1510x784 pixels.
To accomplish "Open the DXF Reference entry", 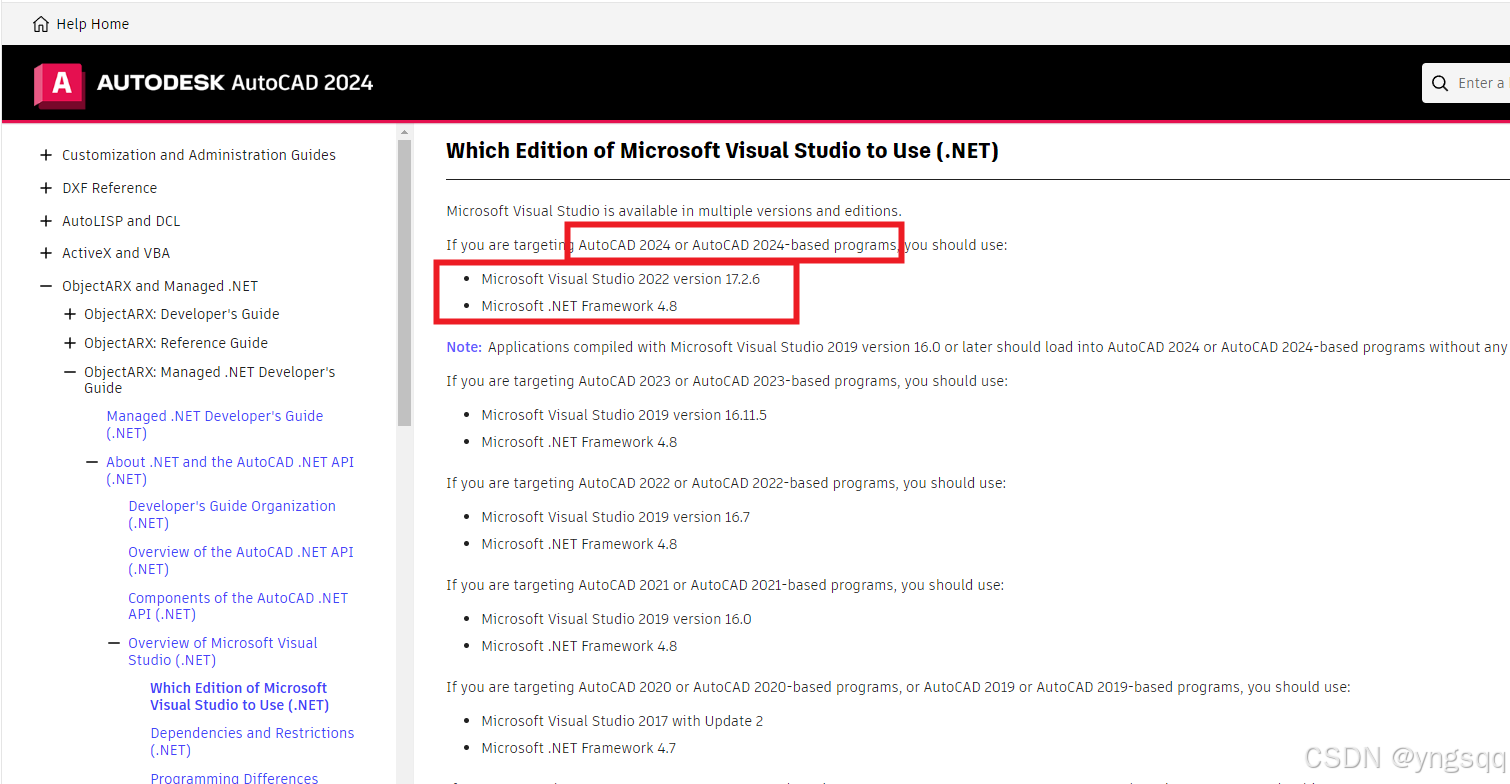I will 109,188.
